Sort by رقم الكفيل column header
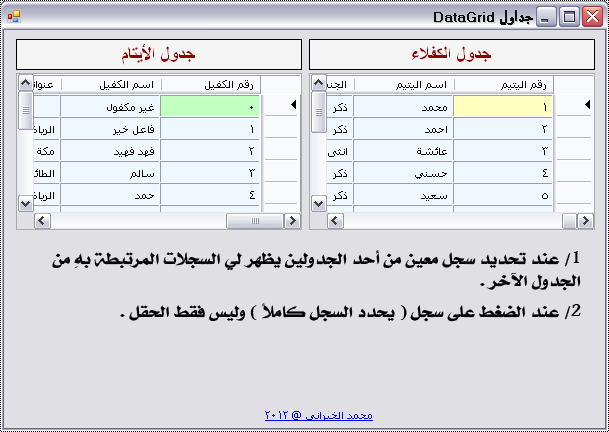 point(211,85)
